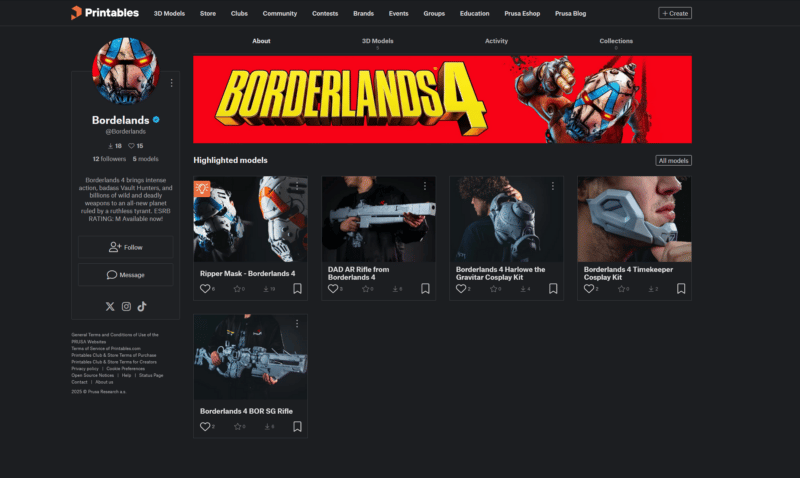Click the Create button
The image size is (800, 478).
click(x=675, y=13)
